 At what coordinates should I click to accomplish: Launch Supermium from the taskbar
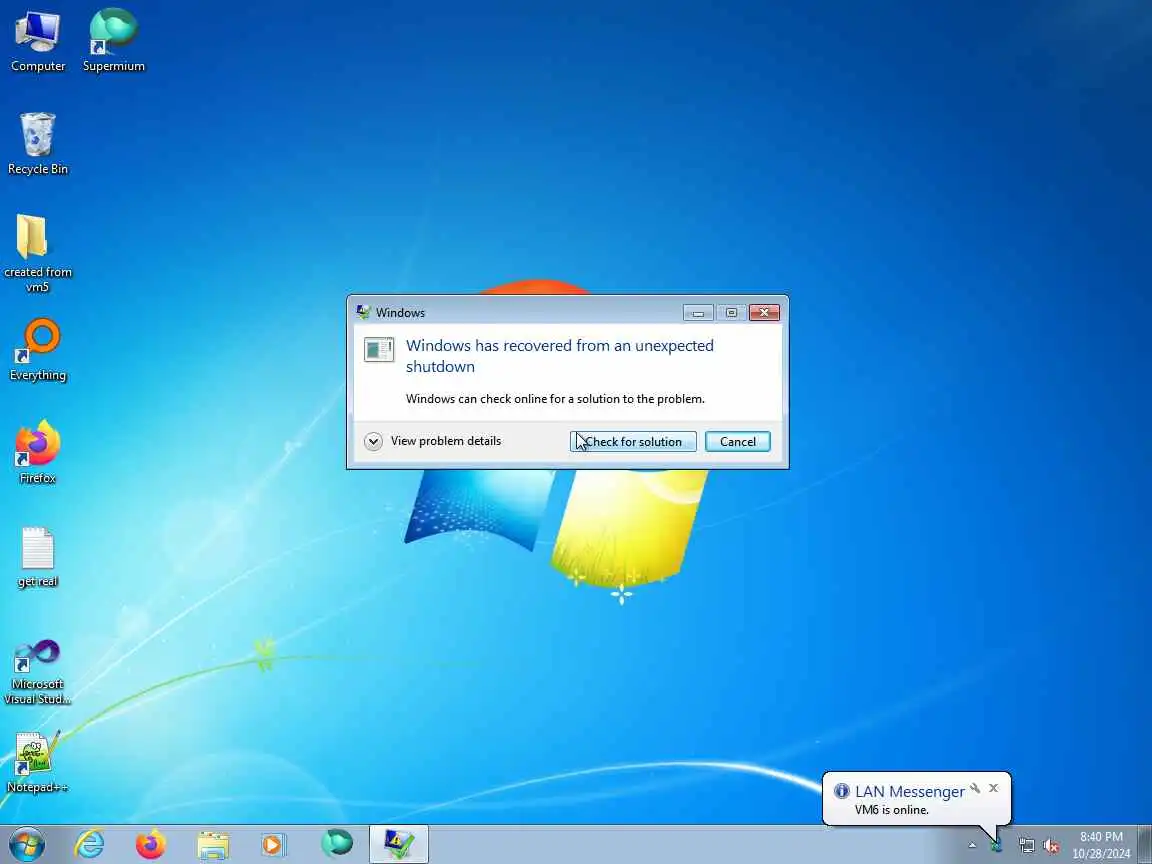coord(337,843)
